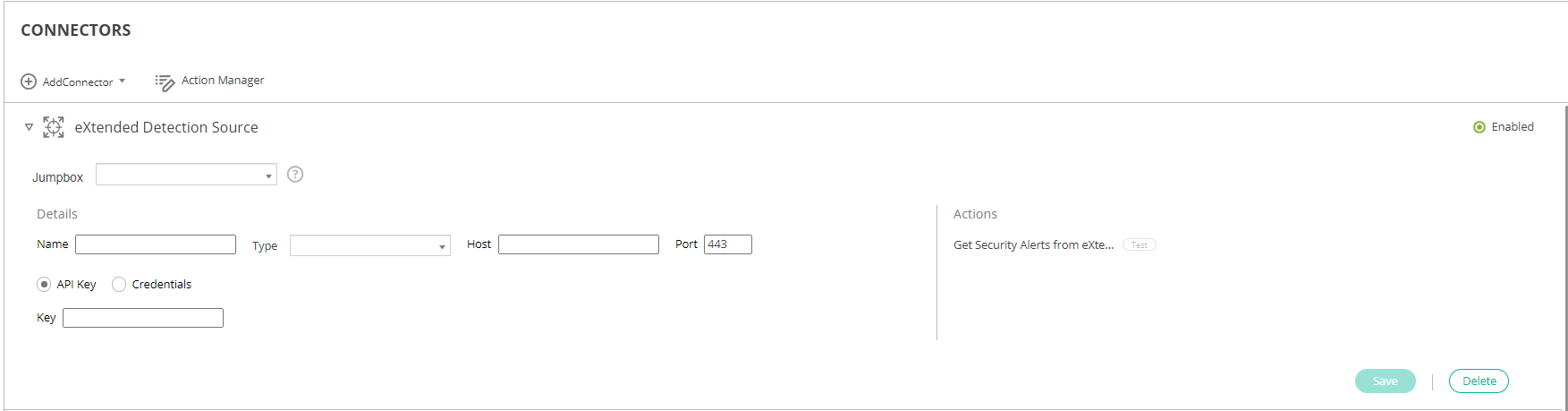The height and width of the screenshot is (411, 1568).
Task: Open Action Manager
Action: [223, 81]
